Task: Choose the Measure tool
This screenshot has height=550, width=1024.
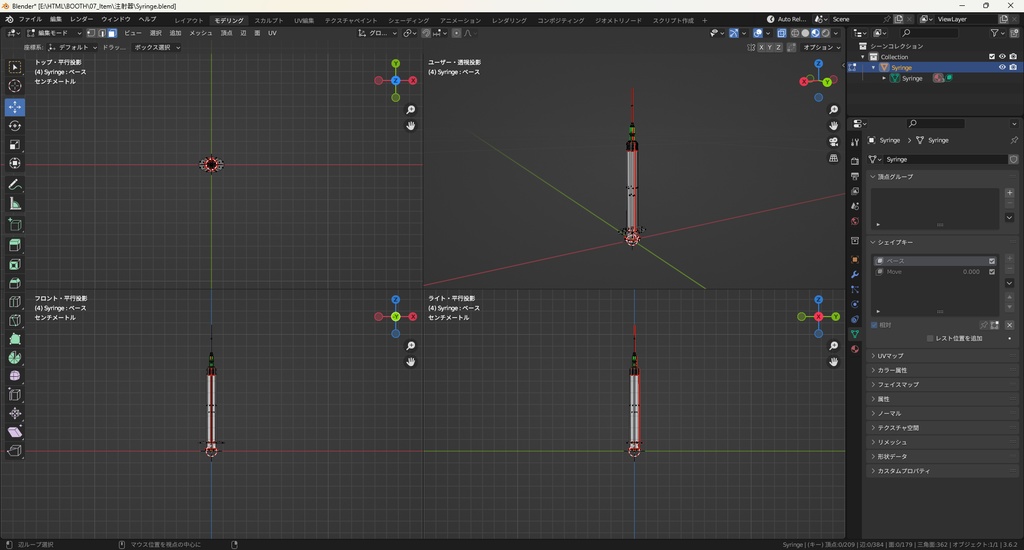Action: coord(15,203)
